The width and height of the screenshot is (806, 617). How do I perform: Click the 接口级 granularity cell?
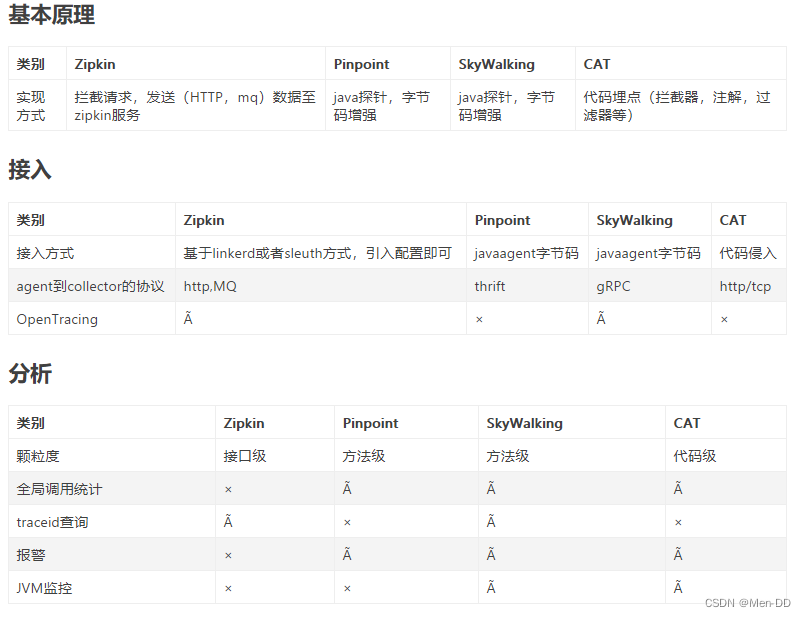[x=245, y=456]
